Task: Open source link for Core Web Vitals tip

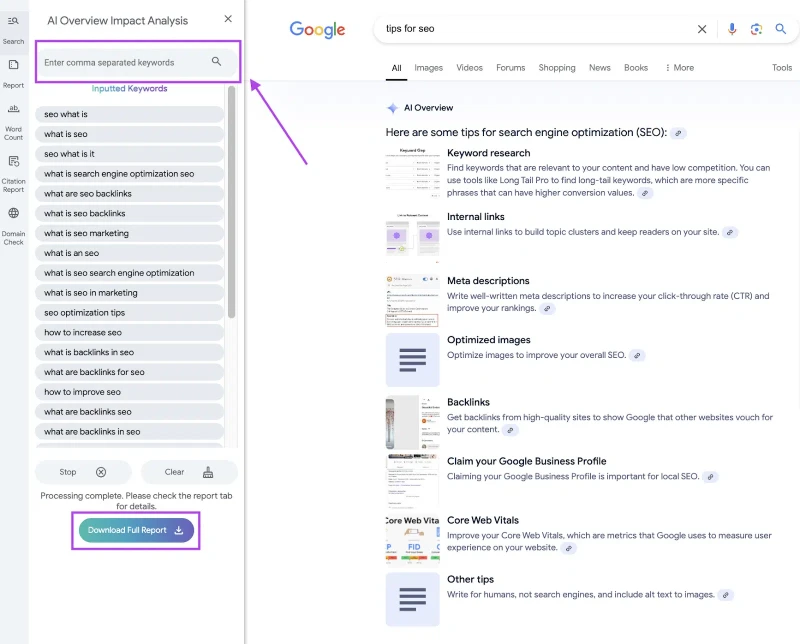Action: point(568,549)
